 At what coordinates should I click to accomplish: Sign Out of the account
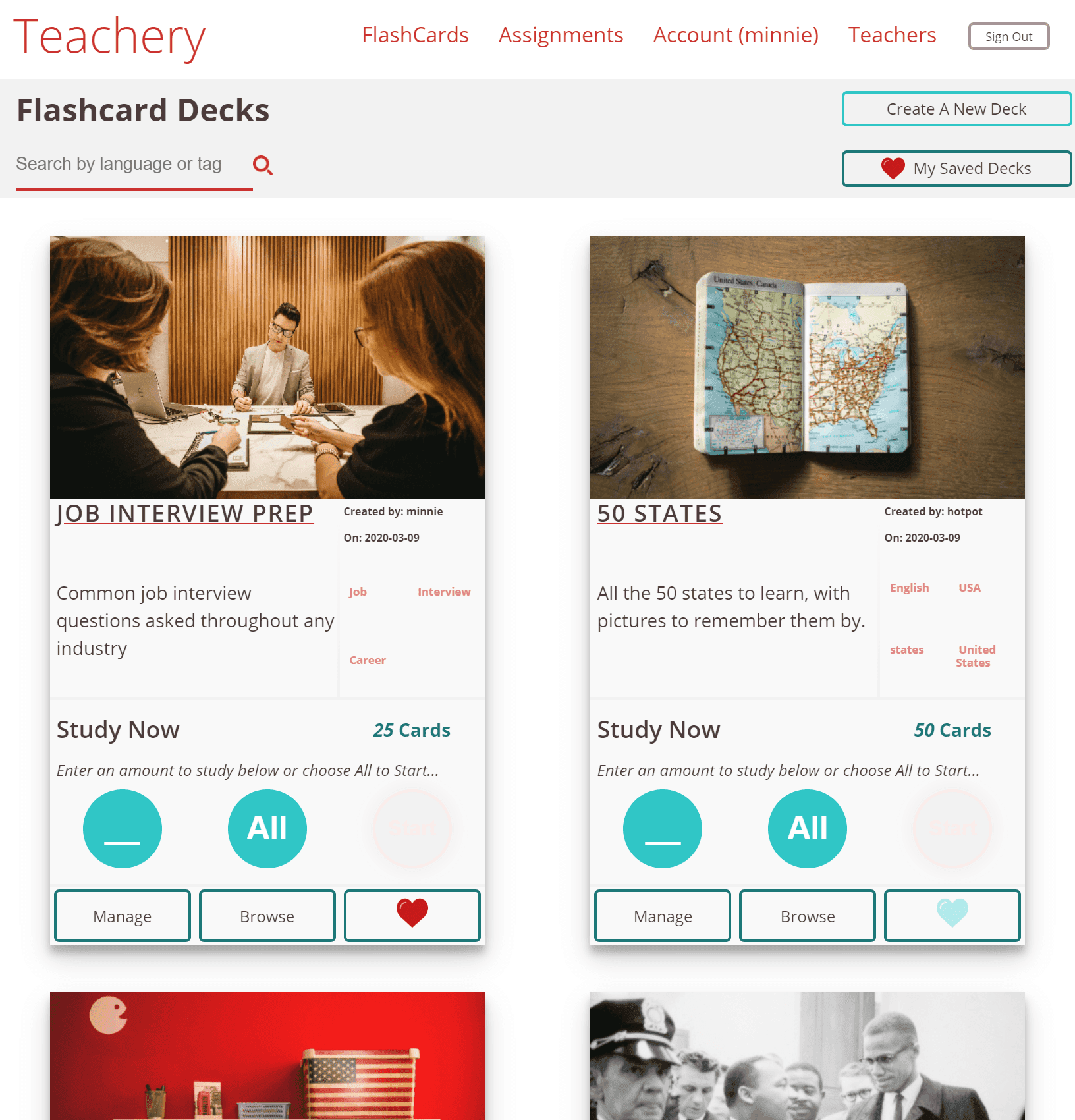pos(1008,36)
